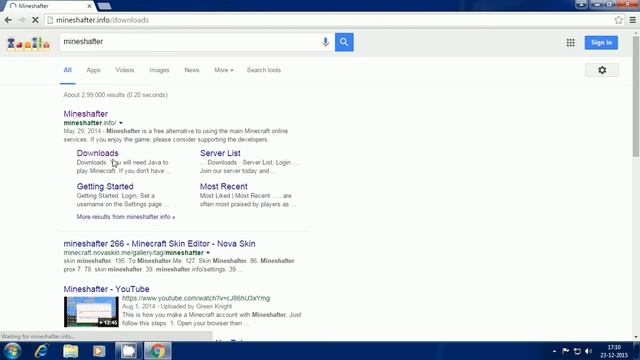
Task: Click More results from mineshafter.info
Action: pos(126,217)
